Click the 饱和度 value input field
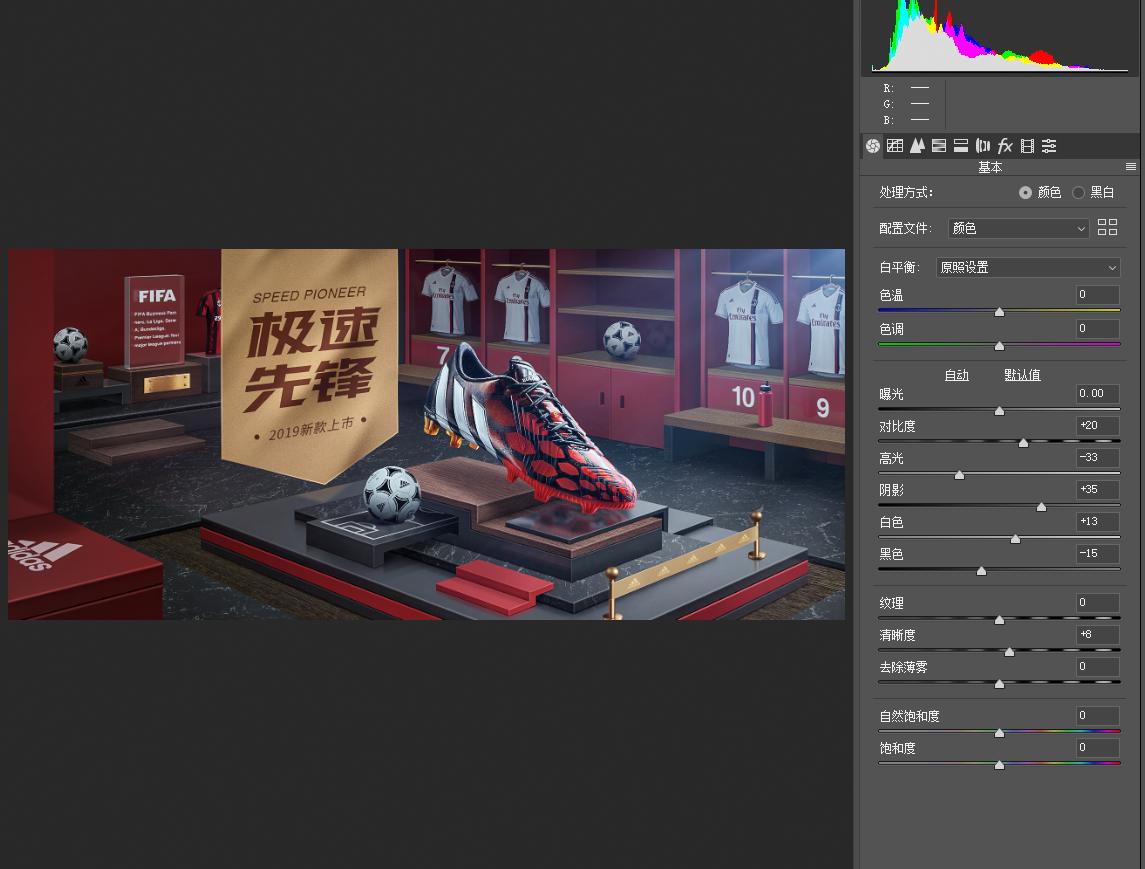1145x869 pixels. pyautogui.click(x=1097, y=748)
